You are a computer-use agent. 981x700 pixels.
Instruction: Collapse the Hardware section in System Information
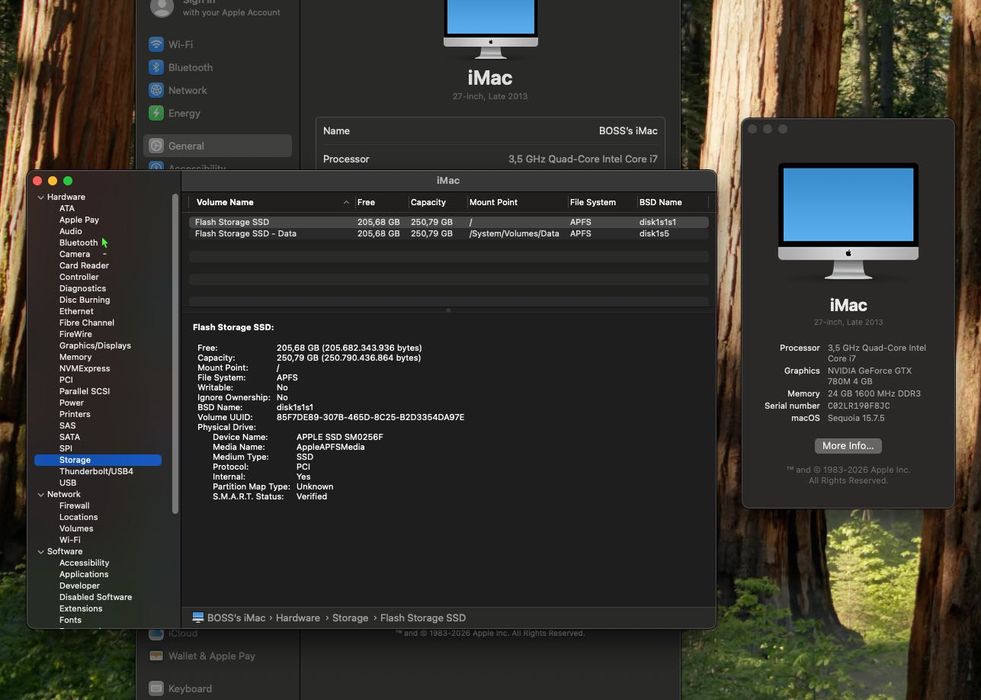pyautogui.click(x=41, y=197)
